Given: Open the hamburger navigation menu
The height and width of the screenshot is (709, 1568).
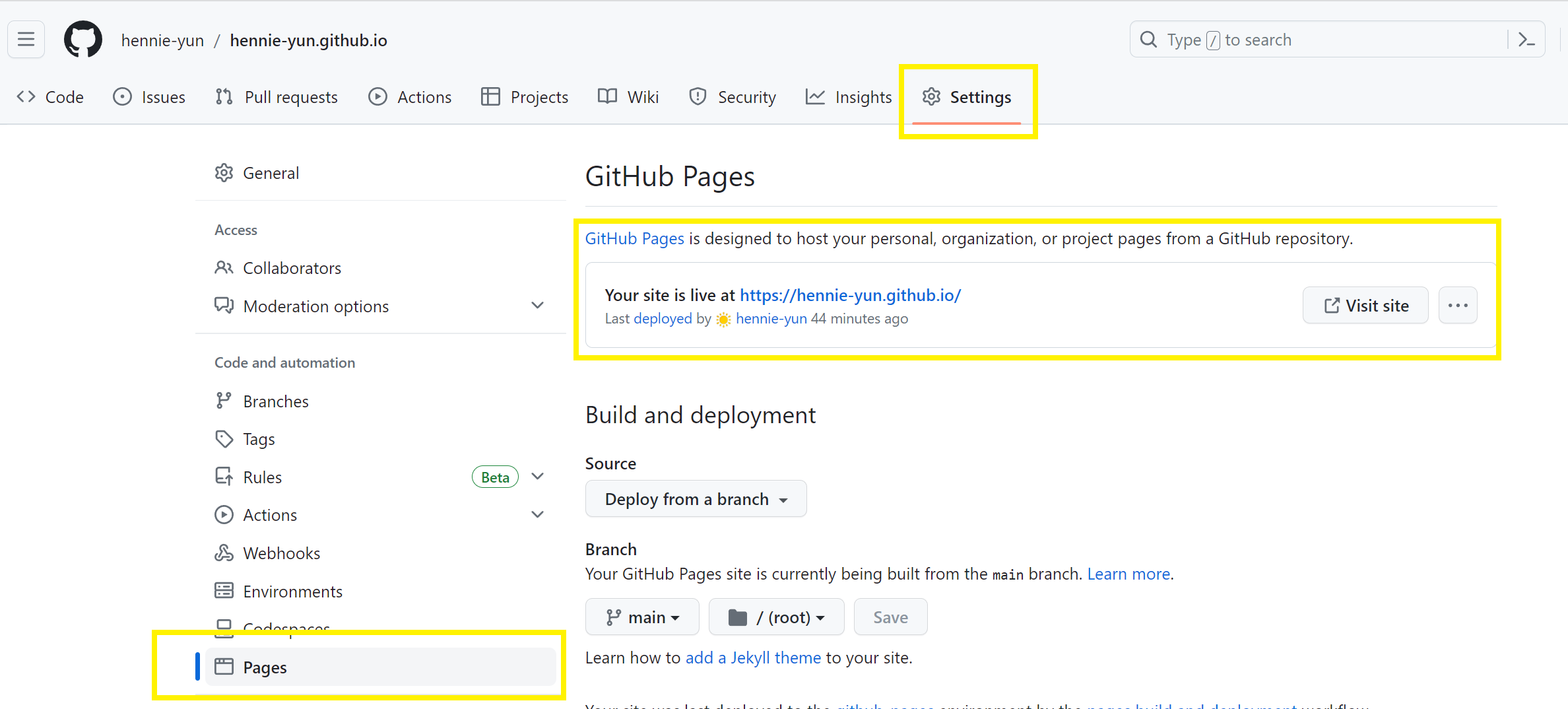Looking at the screenshot, I should (26, 40).
